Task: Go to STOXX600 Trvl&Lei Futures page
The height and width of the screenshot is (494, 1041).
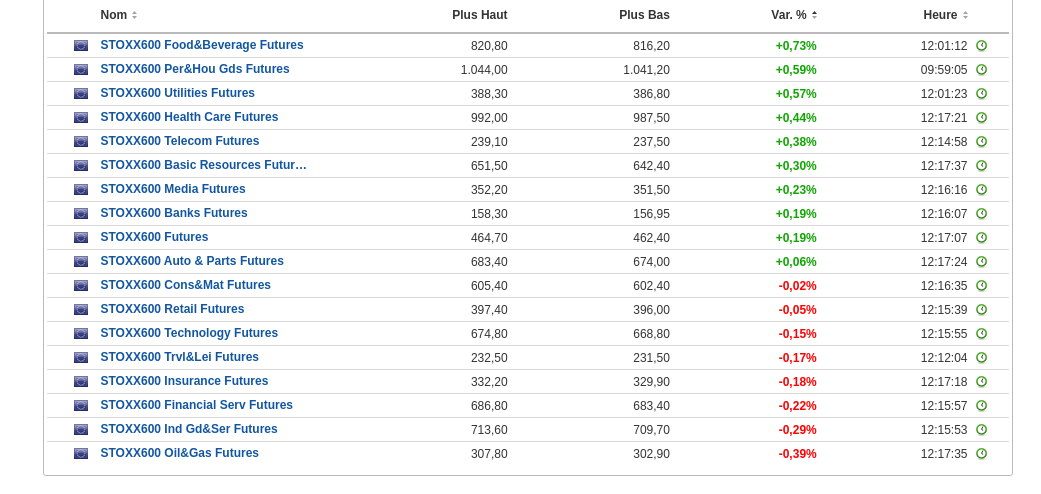Action: pyautogui.click(x=179, y=357)
